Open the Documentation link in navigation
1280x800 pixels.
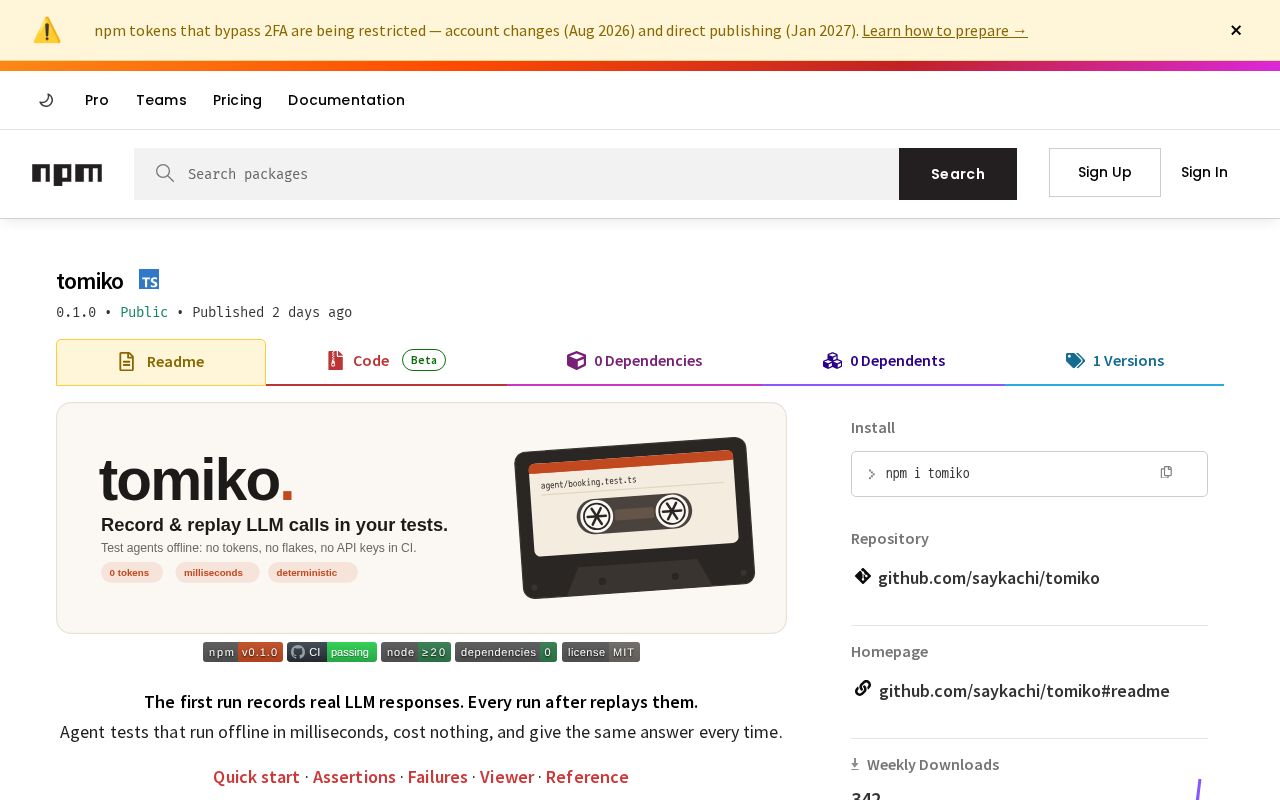(x=346, y=100)
